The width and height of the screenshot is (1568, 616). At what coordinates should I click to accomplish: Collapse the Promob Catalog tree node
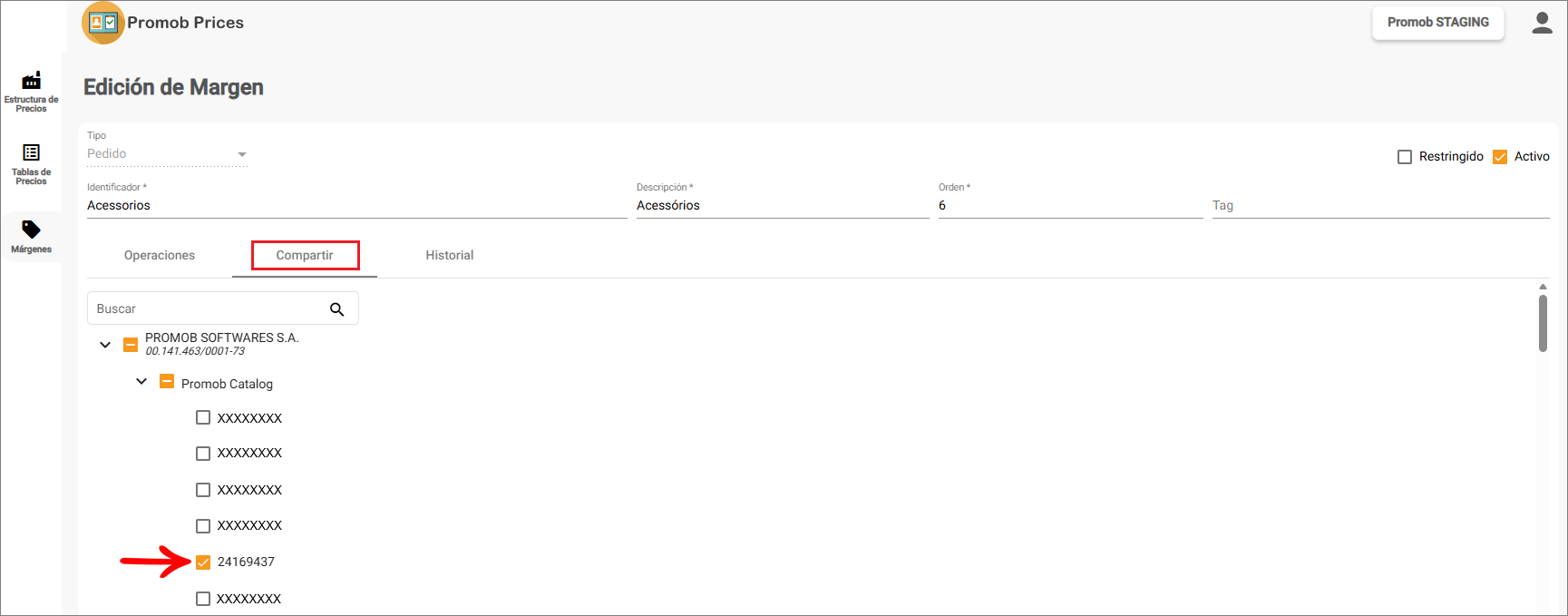141,382
